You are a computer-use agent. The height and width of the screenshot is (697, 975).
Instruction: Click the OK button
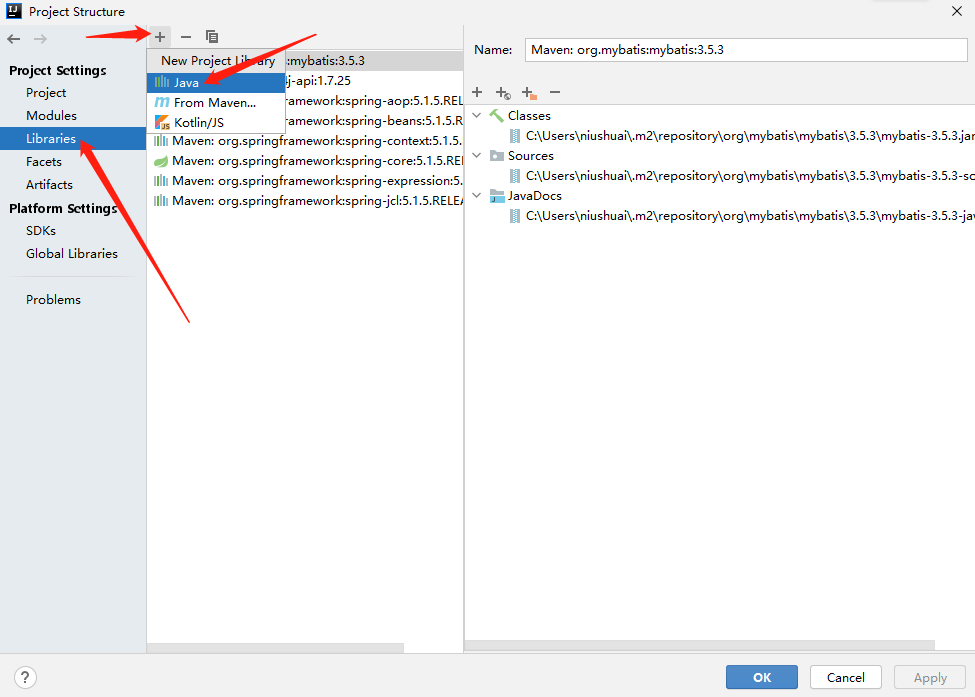pos(762,677)
